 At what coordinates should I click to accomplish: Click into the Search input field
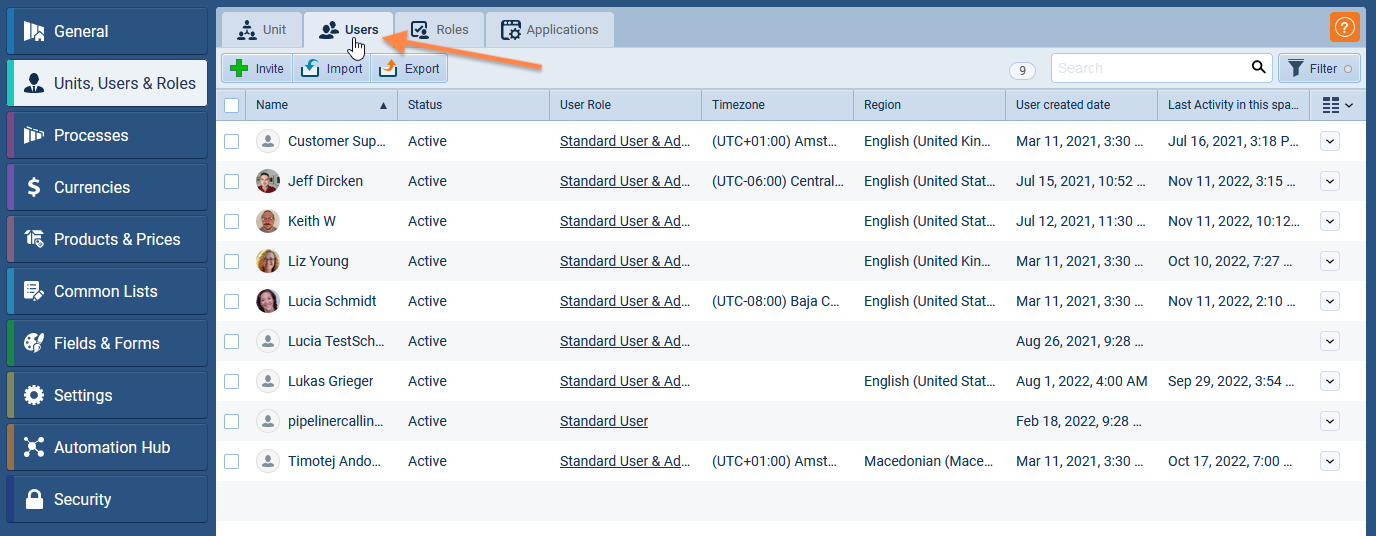coord(1150,68)
